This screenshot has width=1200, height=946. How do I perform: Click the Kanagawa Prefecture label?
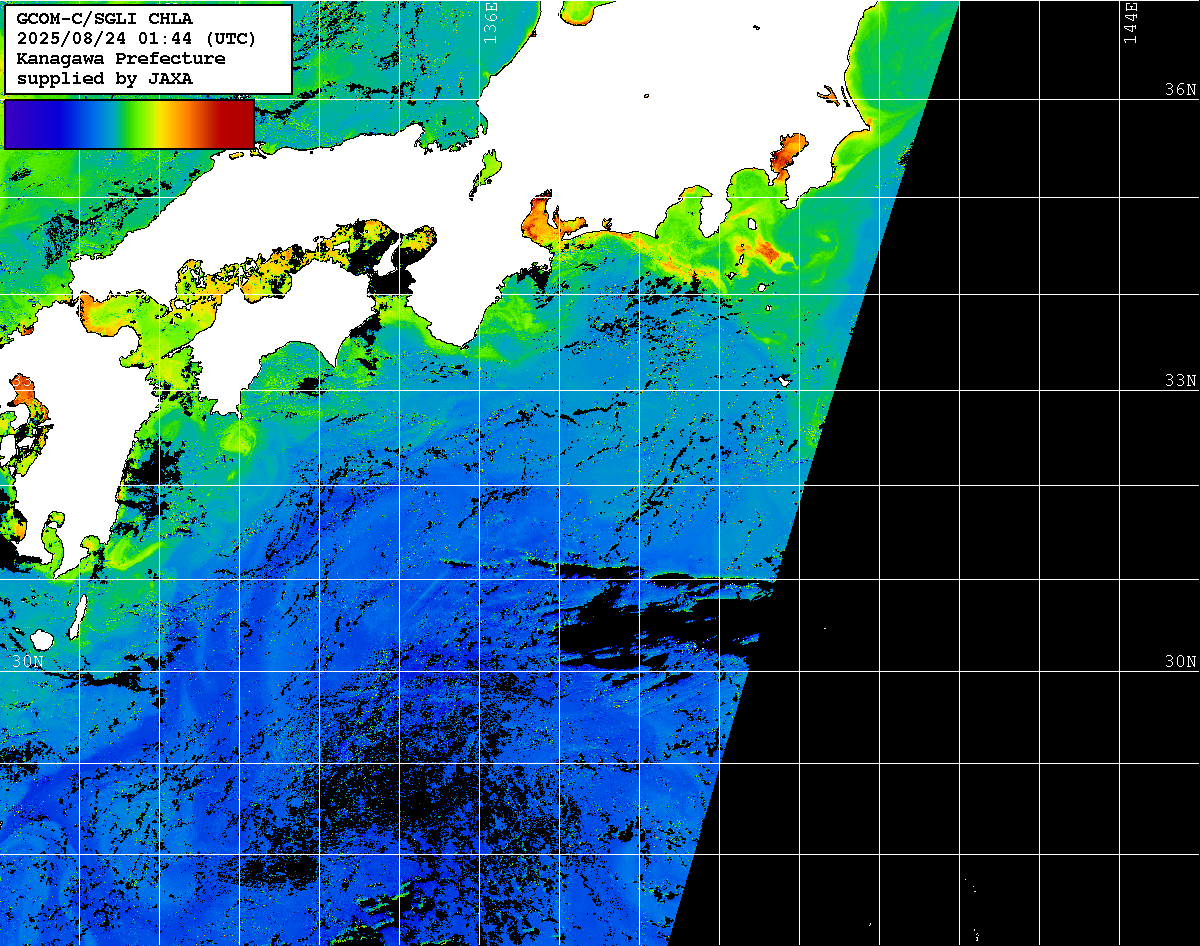(x=121, y=58)
